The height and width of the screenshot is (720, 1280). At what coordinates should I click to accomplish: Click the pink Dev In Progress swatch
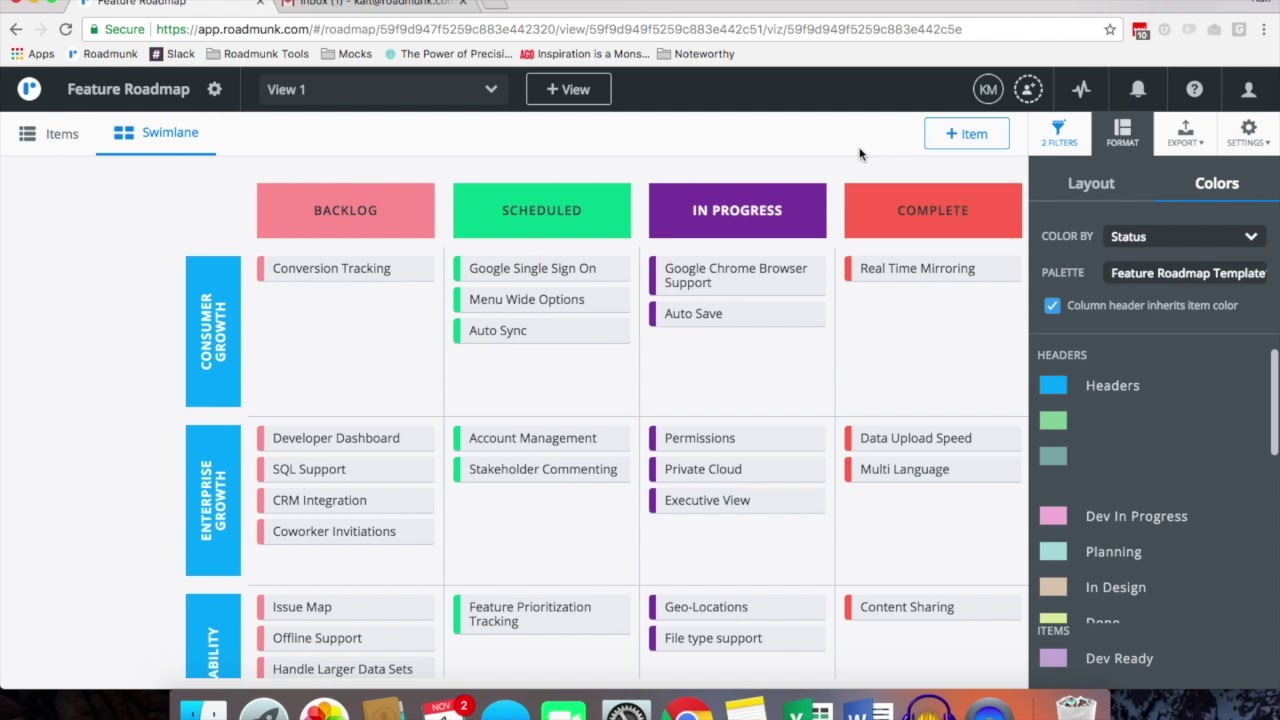(x=1053, y=516)
